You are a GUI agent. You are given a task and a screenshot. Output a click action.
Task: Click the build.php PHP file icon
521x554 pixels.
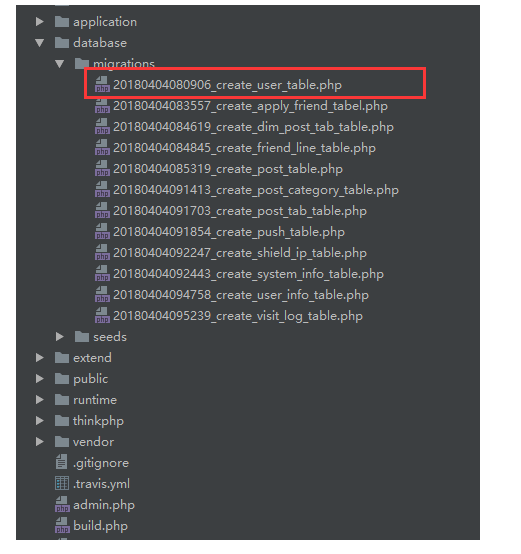point(62,525)
